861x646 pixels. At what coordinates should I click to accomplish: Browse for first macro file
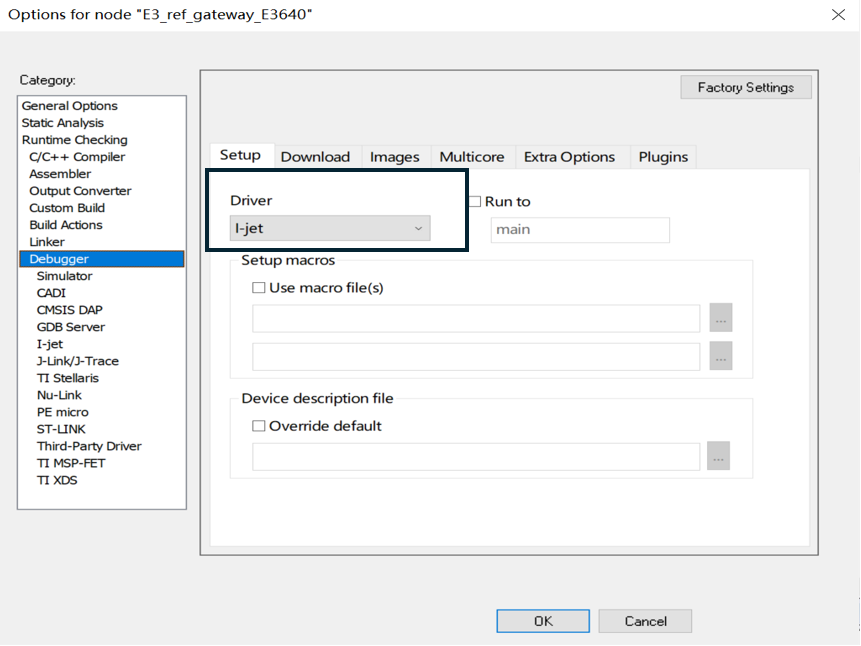coord(720,318)
